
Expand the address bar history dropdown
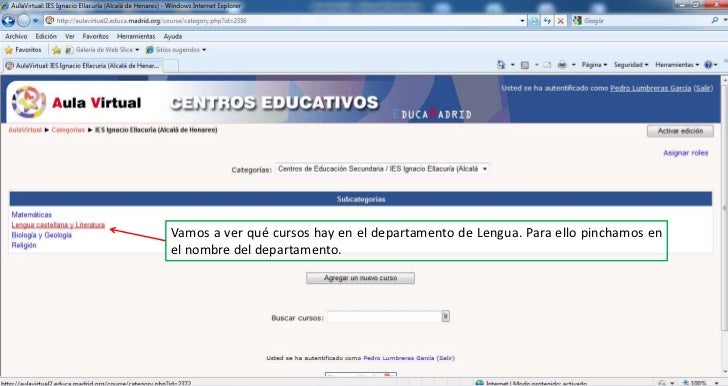pyautogui.click(x=522, y=21)
